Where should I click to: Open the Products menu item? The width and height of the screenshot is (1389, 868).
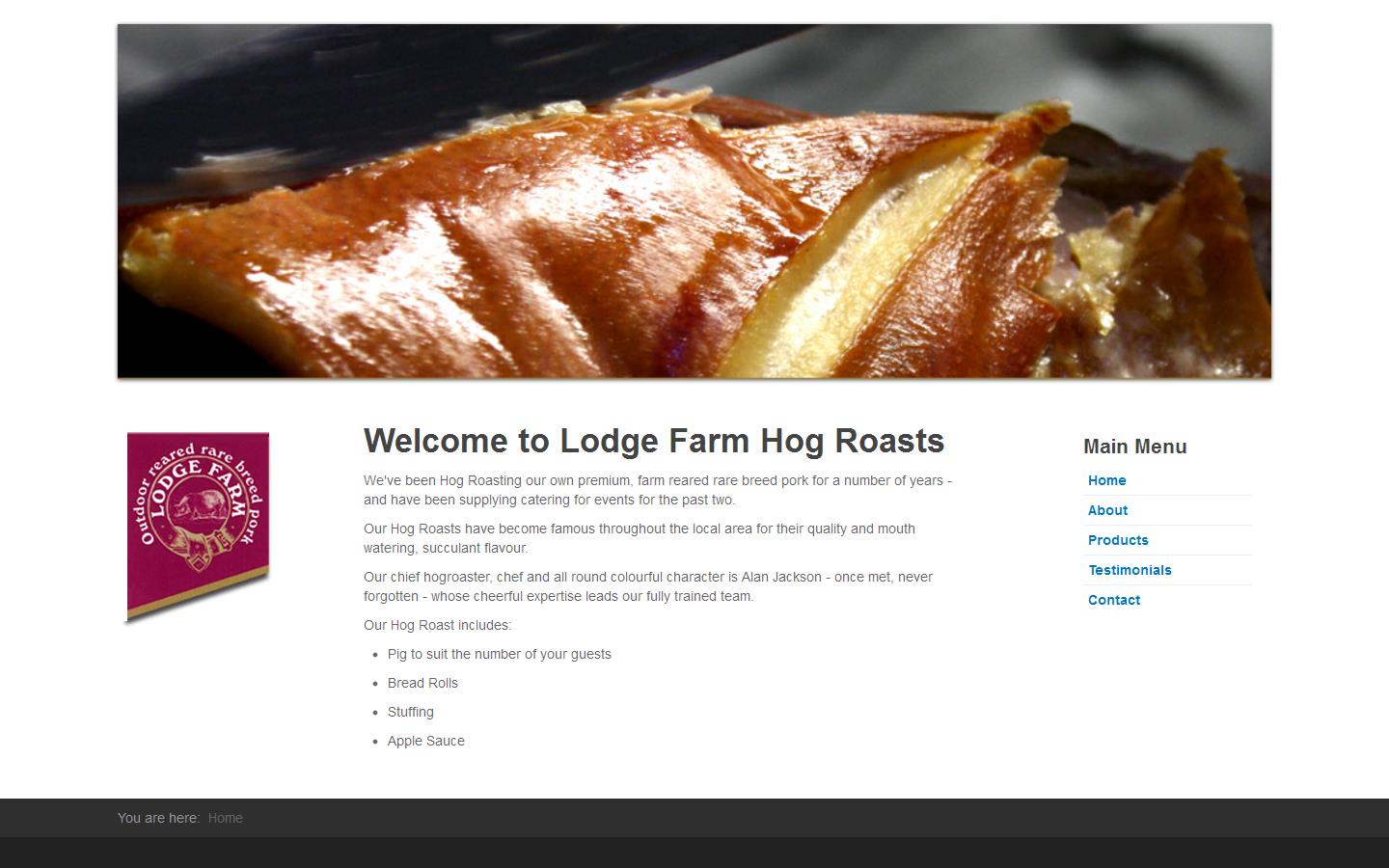pyautogui.click(x=1118, y=540)
